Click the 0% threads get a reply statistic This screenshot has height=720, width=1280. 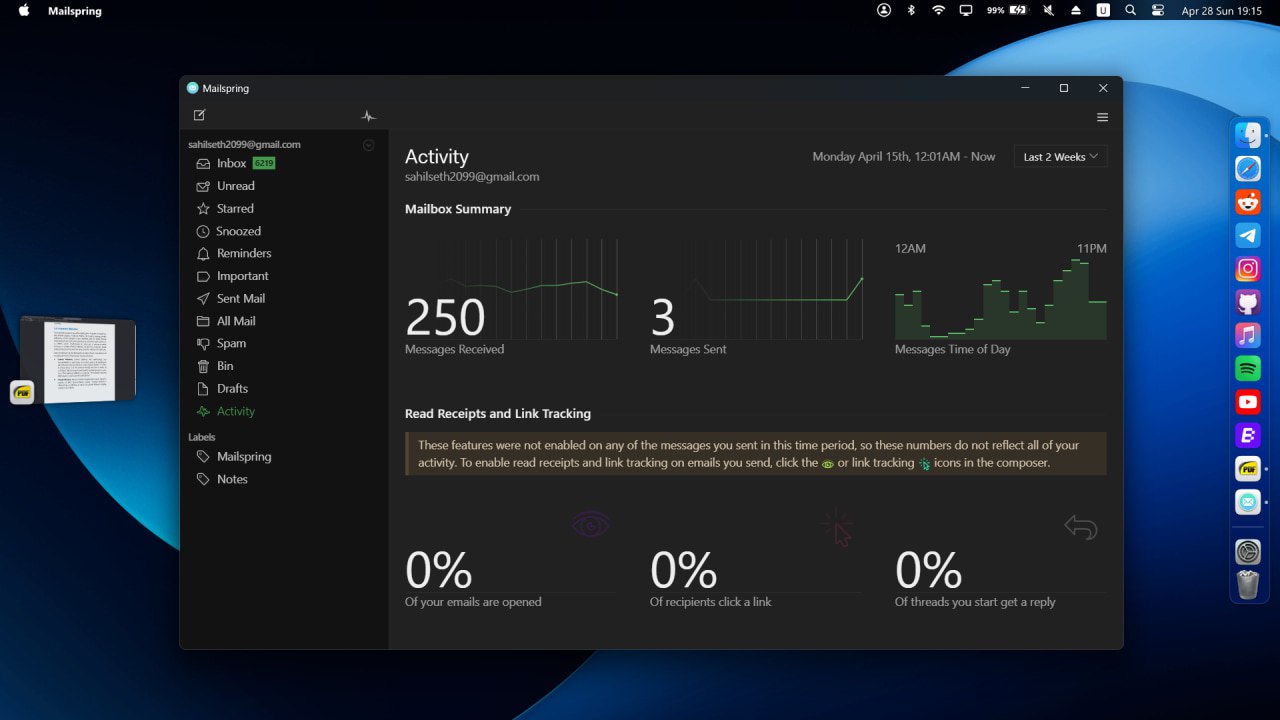(928, 571)
